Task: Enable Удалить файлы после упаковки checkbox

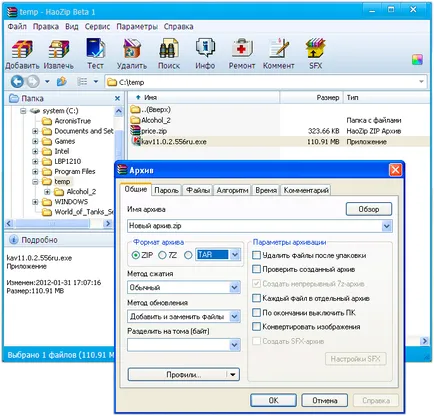Action: click(256, 255)
